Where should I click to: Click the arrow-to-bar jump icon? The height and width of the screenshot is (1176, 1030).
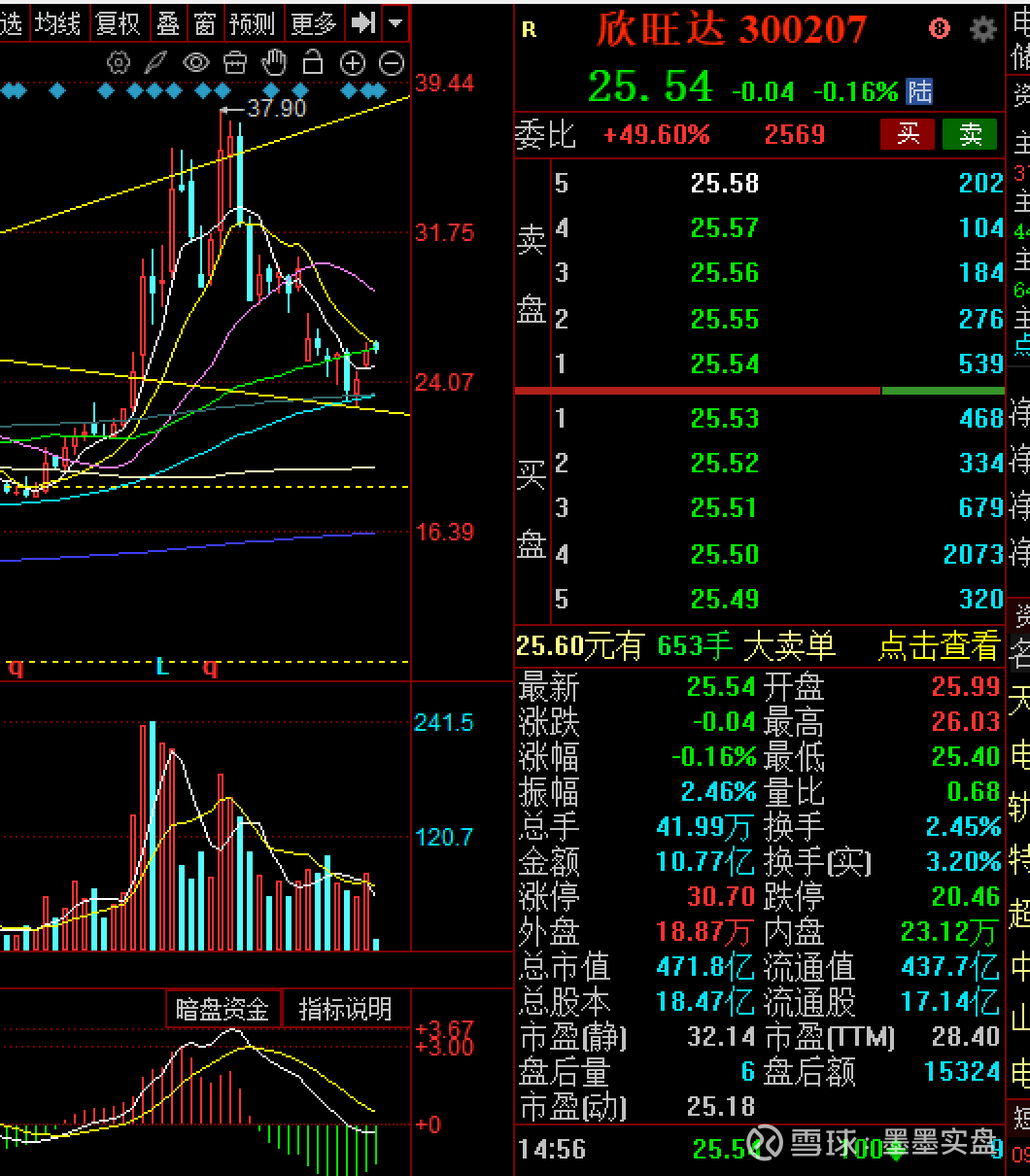coord(363,21)
